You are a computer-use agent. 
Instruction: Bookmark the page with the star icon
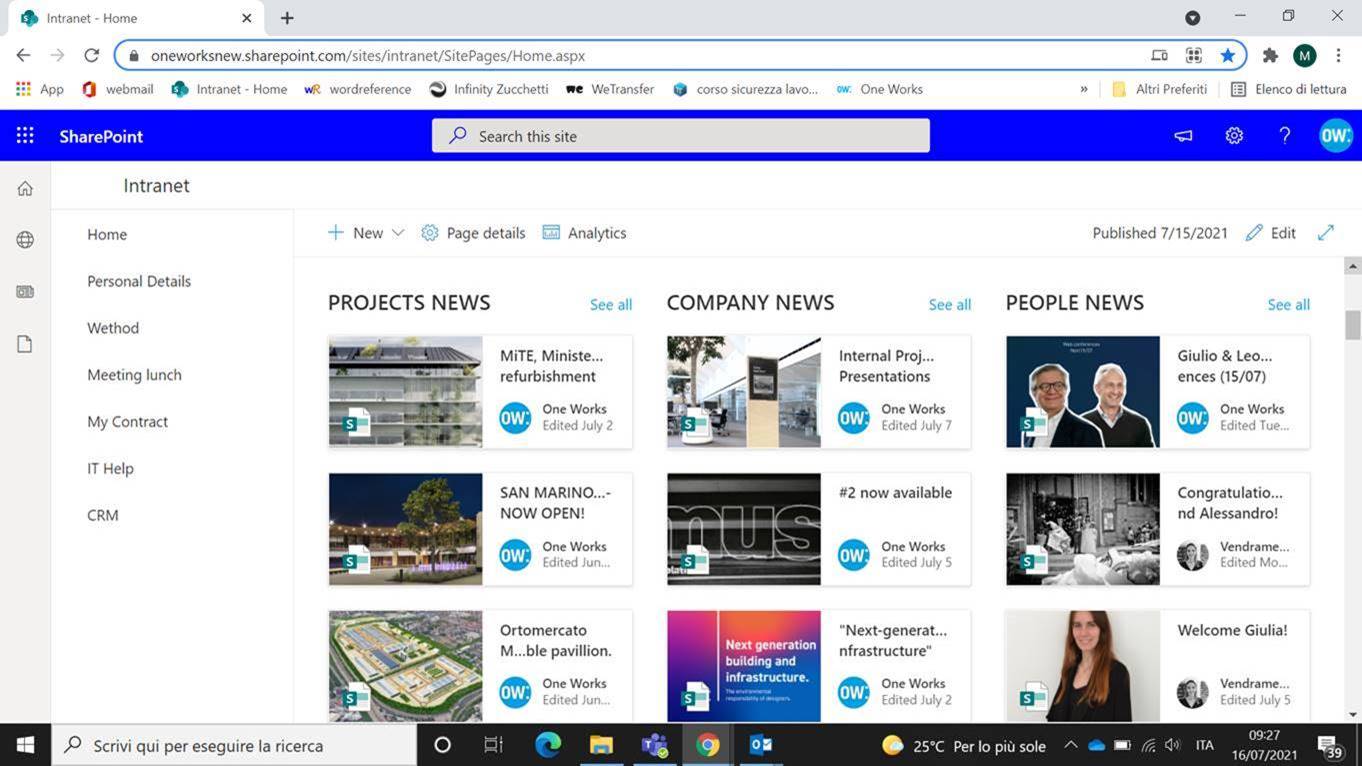1228,55
